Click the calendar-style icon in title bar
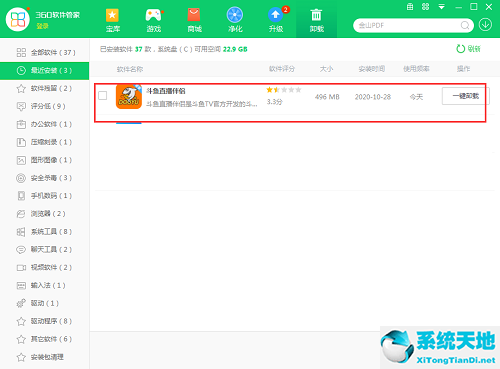Viewport: 500px width, 369px height. click(x=410, y=7)
